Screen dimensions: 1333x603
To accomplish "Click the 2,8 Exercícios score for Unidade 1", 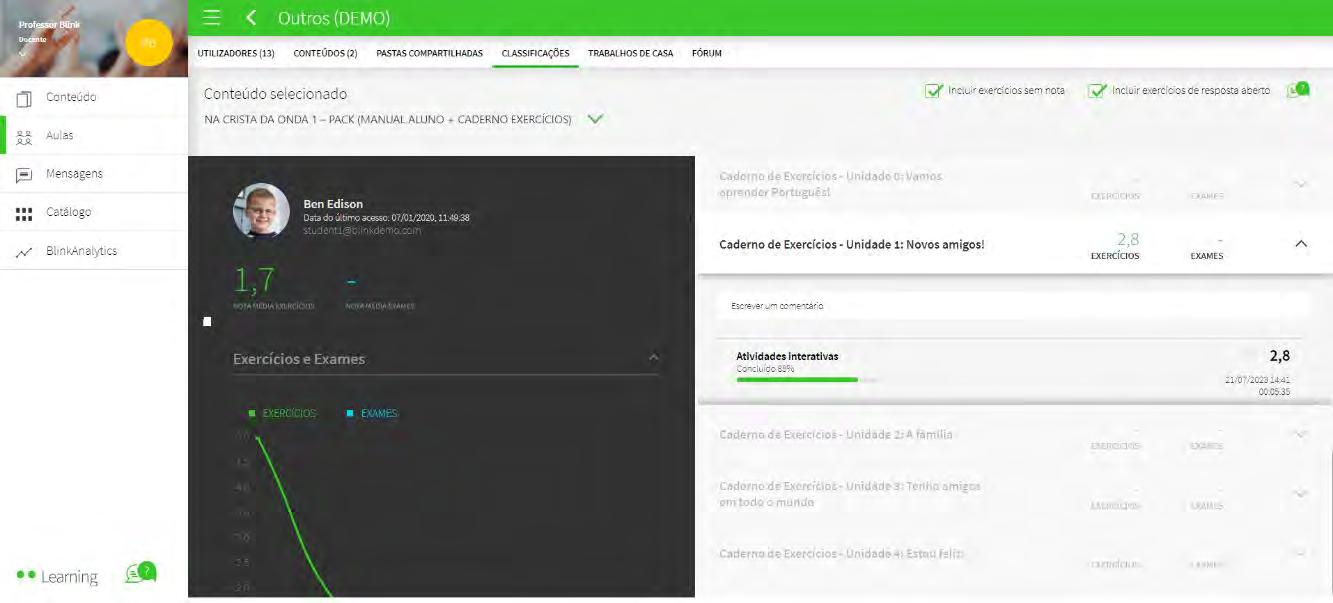I will point(1127,240).
